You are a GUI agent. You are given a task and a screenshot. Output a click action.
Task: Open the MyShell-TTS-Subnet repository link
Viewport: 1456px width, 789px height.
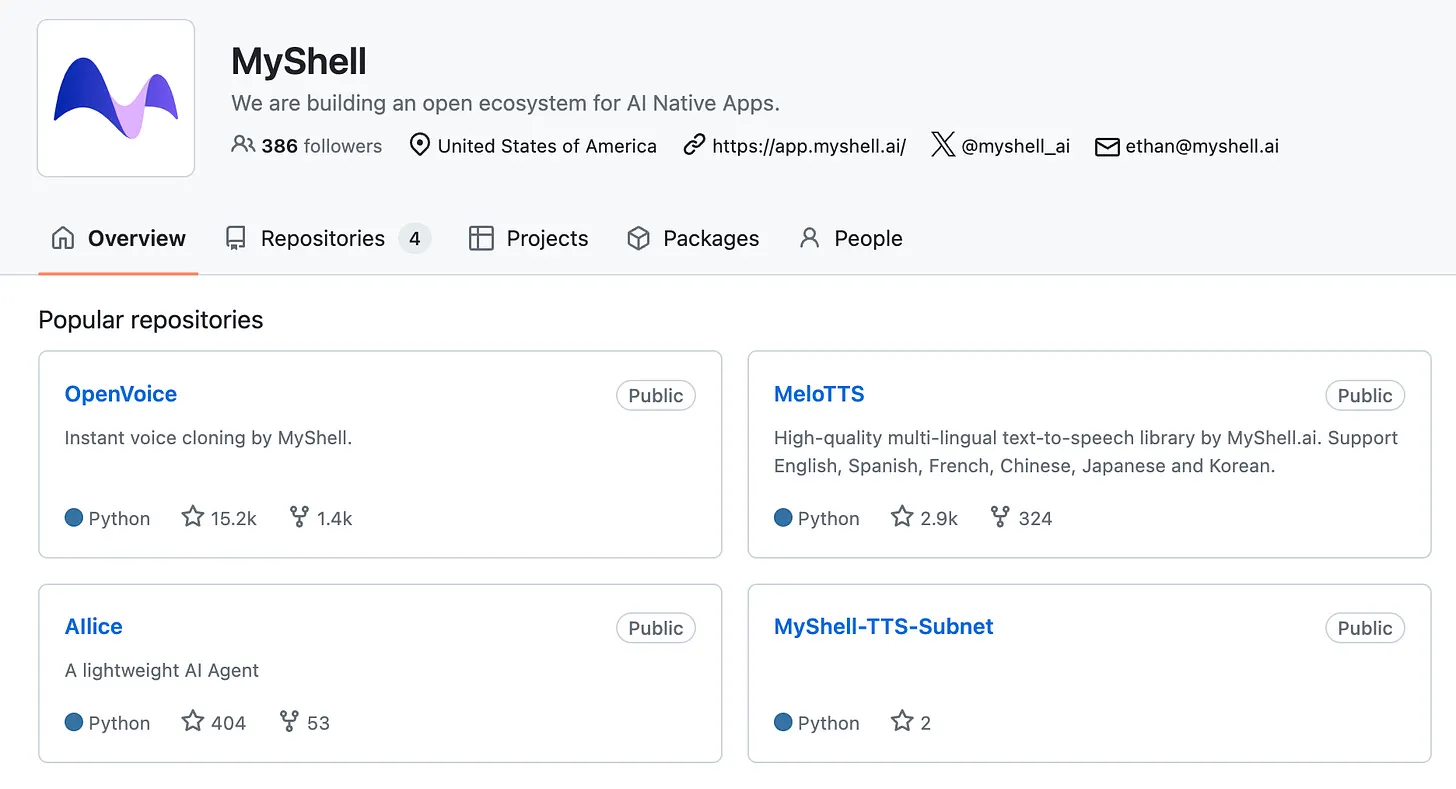click(x=884, y=627)
